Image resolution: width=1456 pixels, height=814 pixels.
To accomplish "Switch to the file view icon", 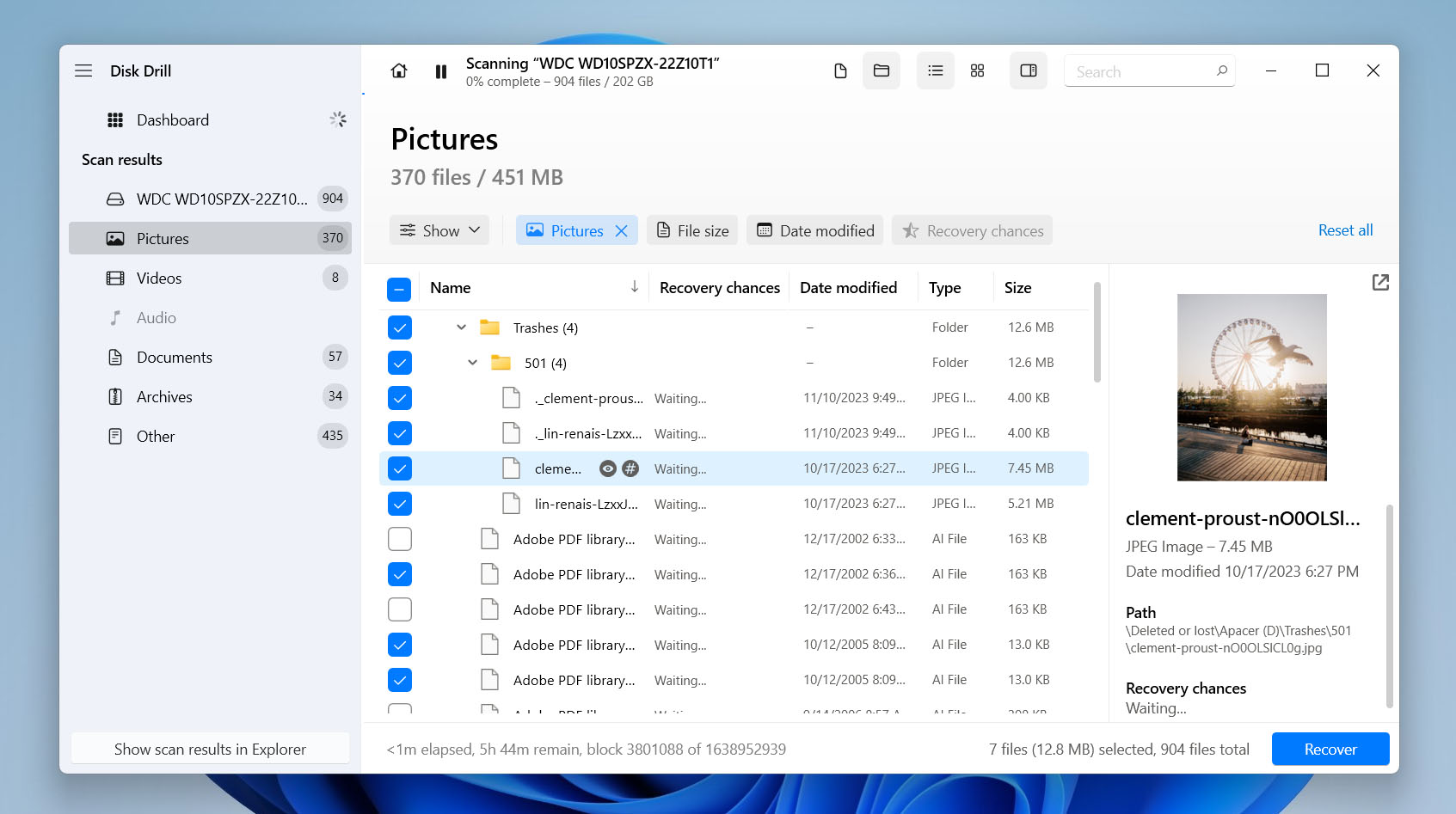I will [841, 70].
